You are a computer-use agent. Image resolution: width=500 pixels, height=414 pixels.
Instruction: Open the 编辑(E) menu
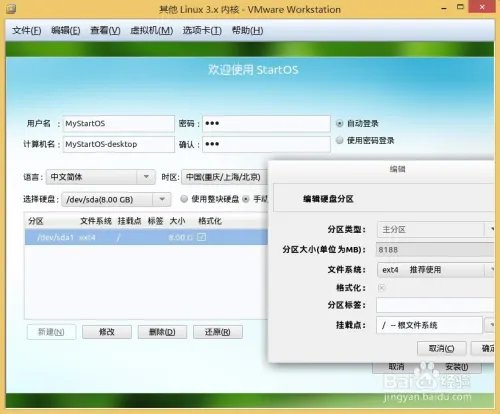pos(66,31)
